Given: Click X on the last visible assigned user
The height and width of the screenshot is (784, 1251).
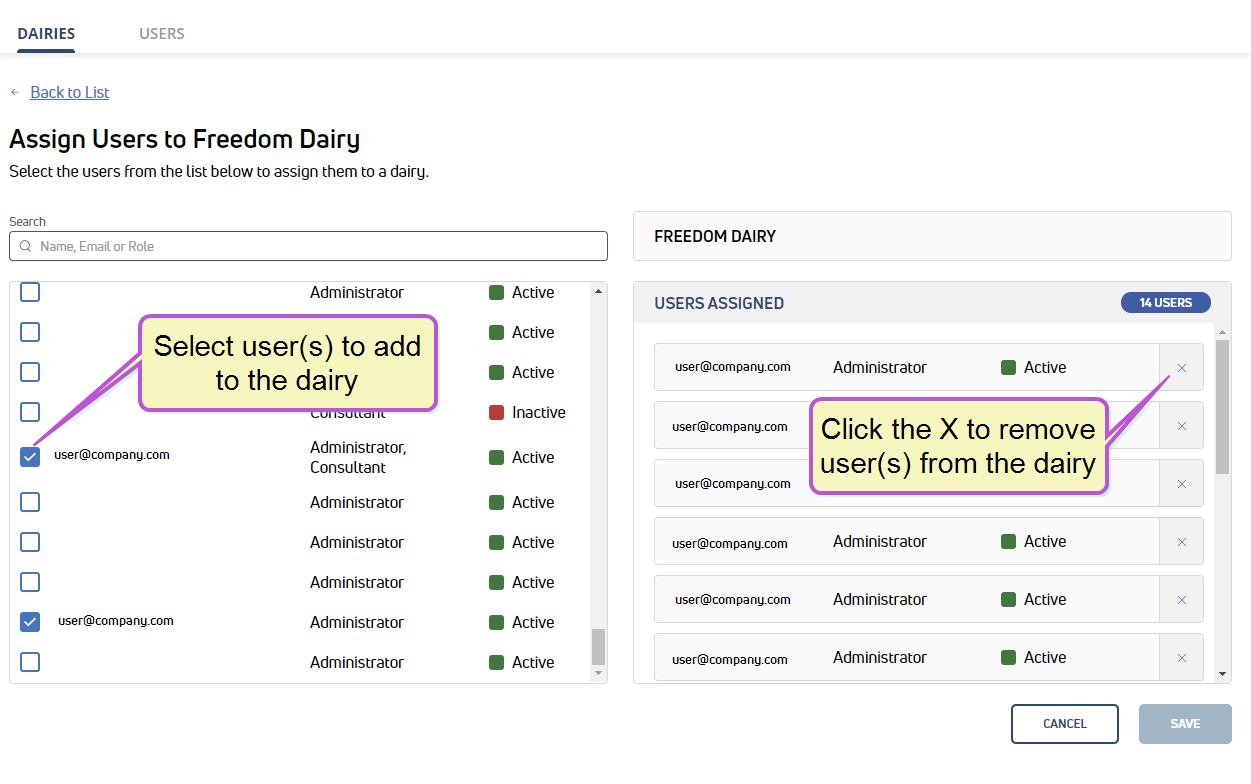Looking at the screenshot, I should pos(1181,658).
